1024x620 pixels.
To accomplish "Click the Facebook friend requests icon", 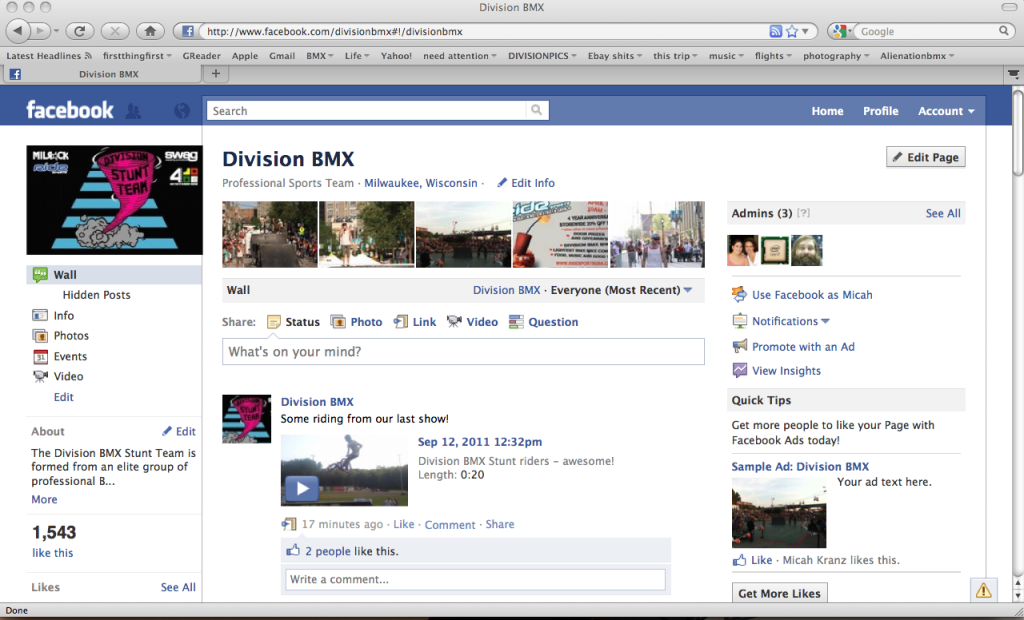I will pos(133,111).
